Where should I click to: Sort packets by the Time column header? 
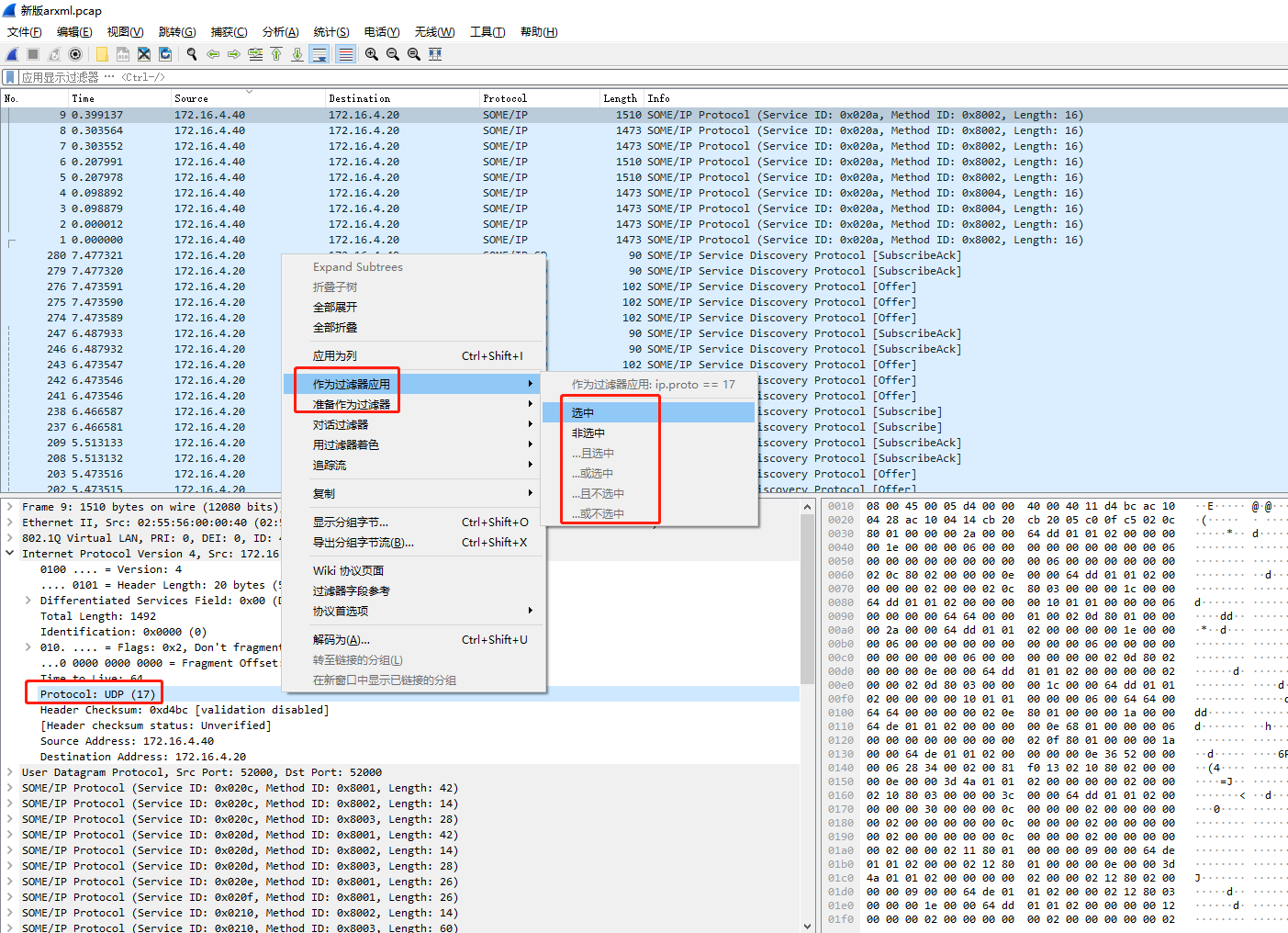pos(119,98)
